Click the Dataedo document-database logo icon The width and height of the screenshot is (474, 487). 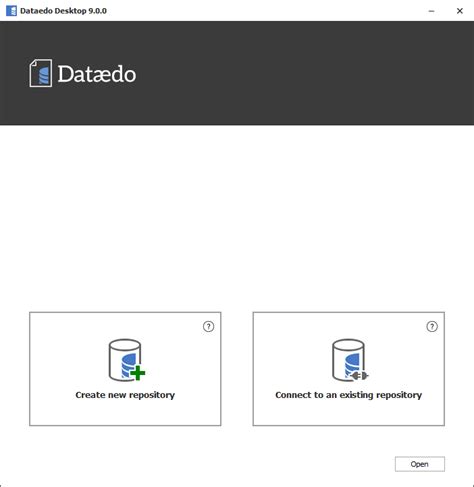(x=41, y=73)
